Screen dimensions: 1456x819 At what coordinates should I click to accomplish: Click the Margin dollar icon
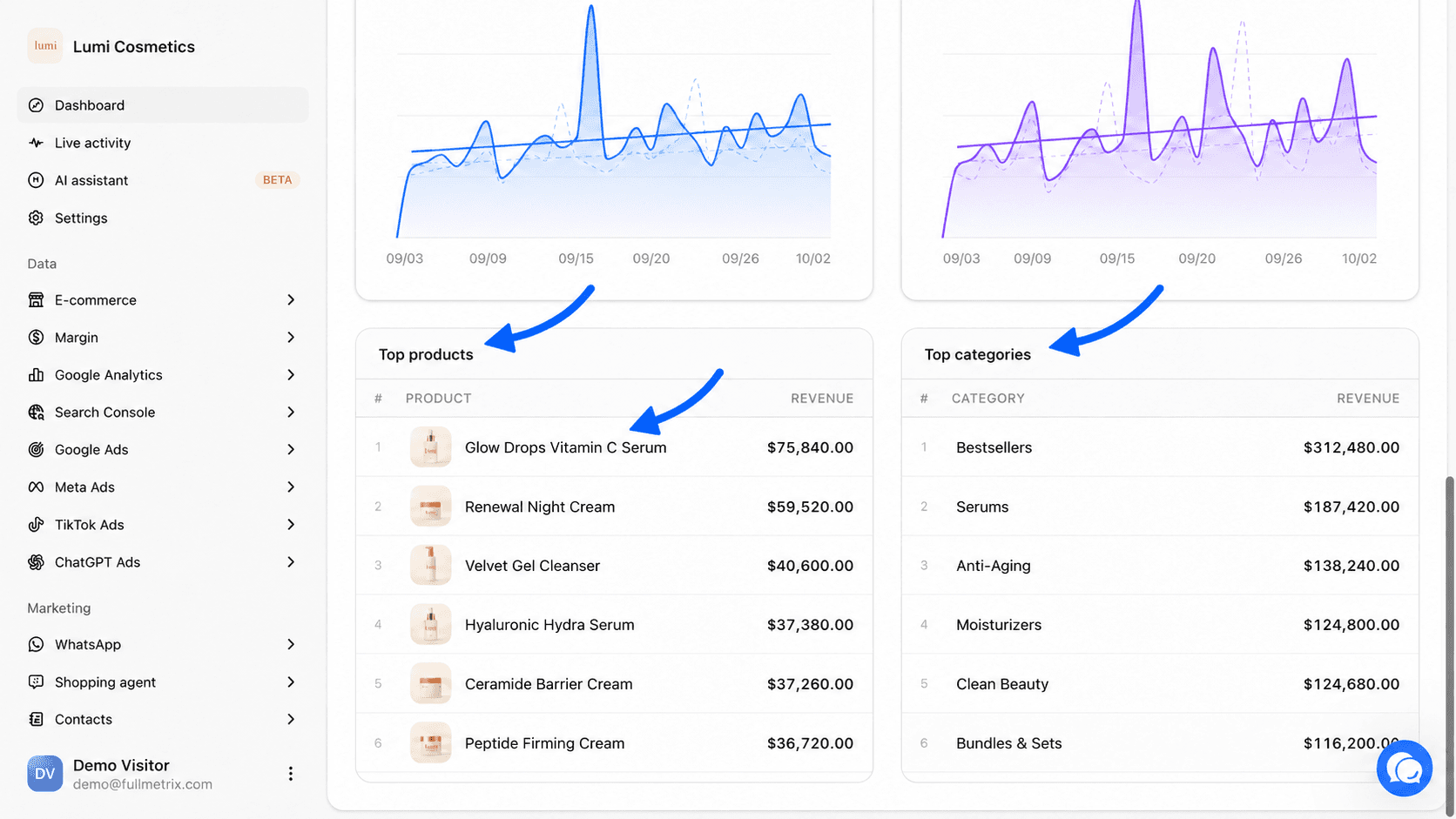click(36, 337)
